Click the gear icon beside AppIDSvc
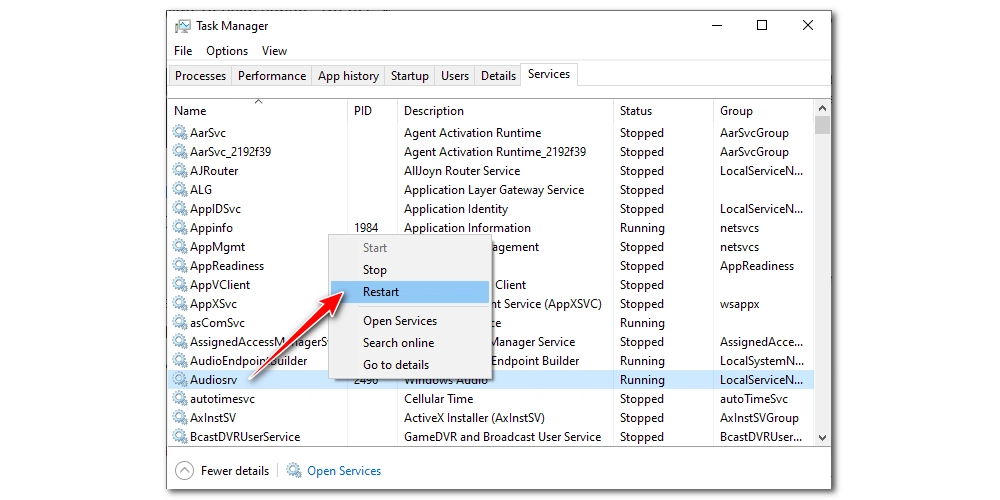 (x=180, y=209)
